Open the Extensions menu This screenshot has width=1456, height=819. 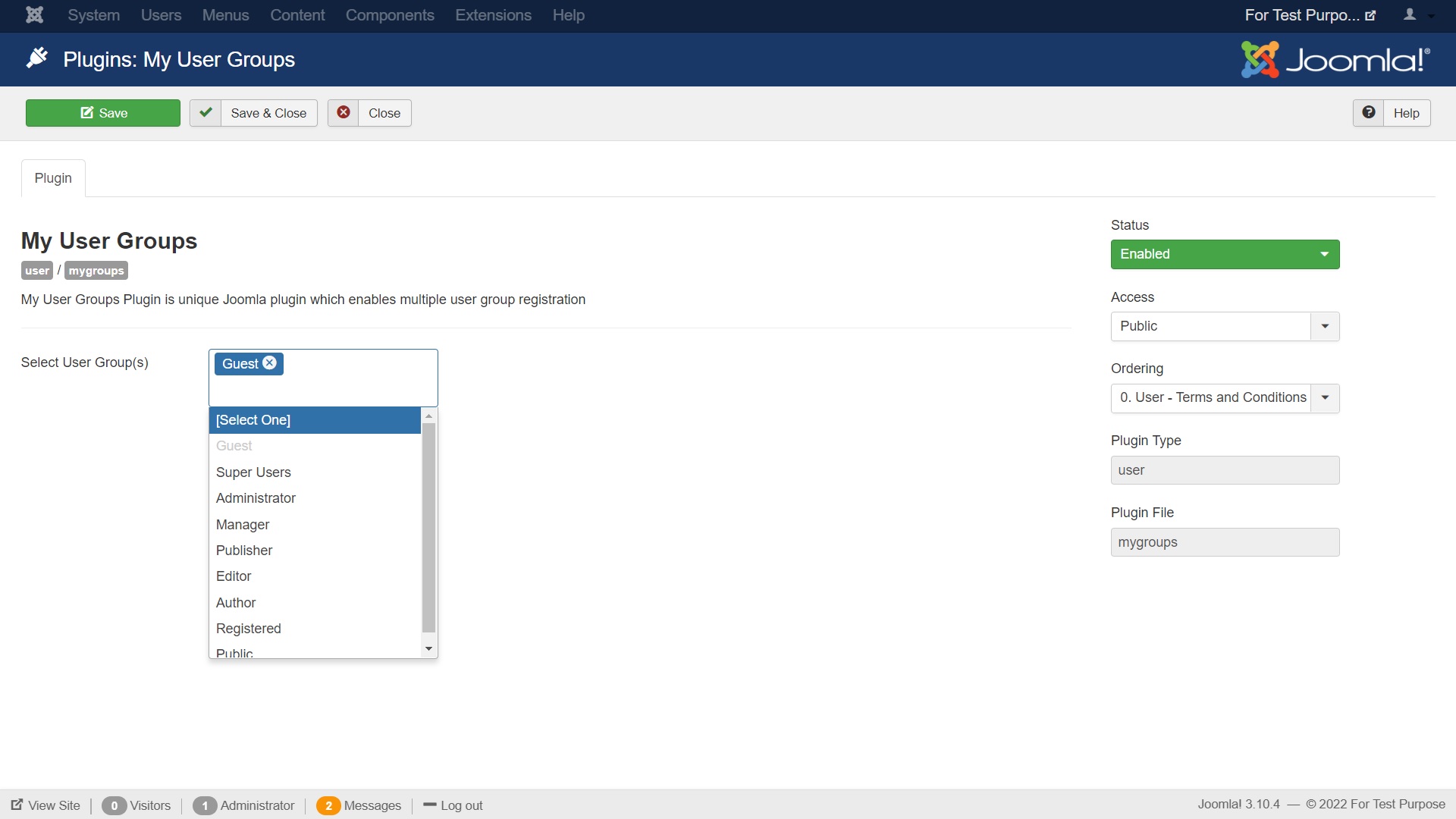[x=493, y=15]
